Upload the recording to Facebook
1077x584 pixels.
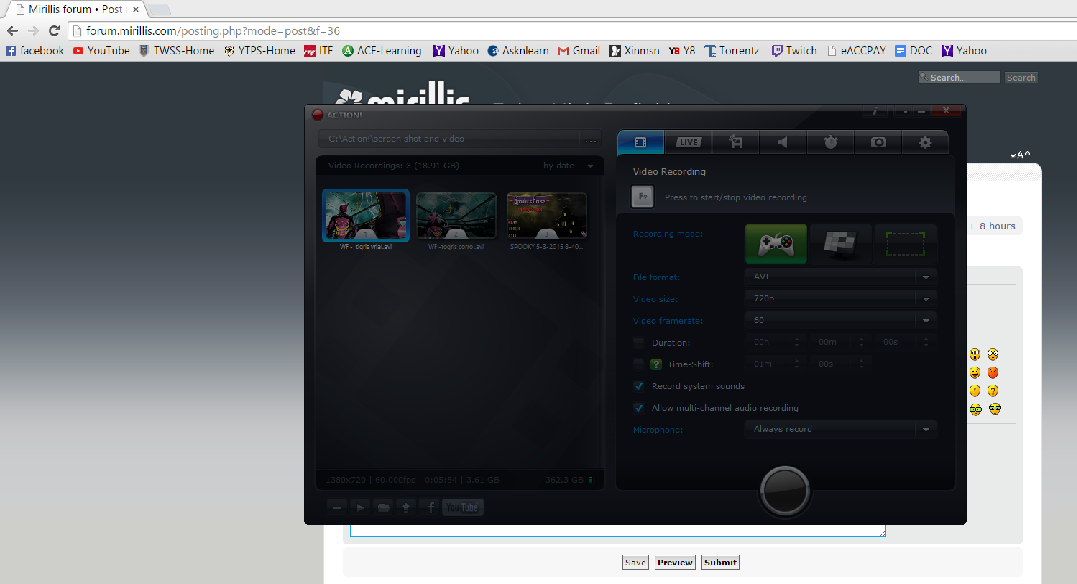431,507
